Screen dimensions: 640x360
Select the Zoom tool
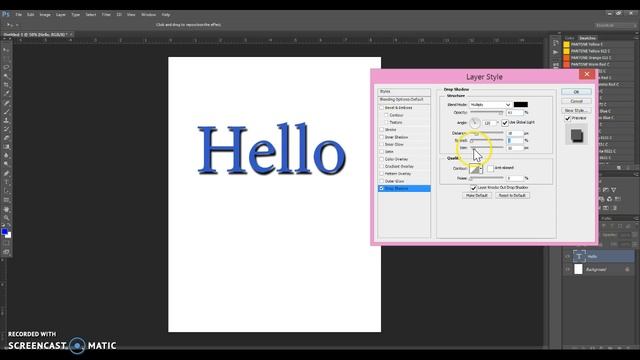[6, 218]
